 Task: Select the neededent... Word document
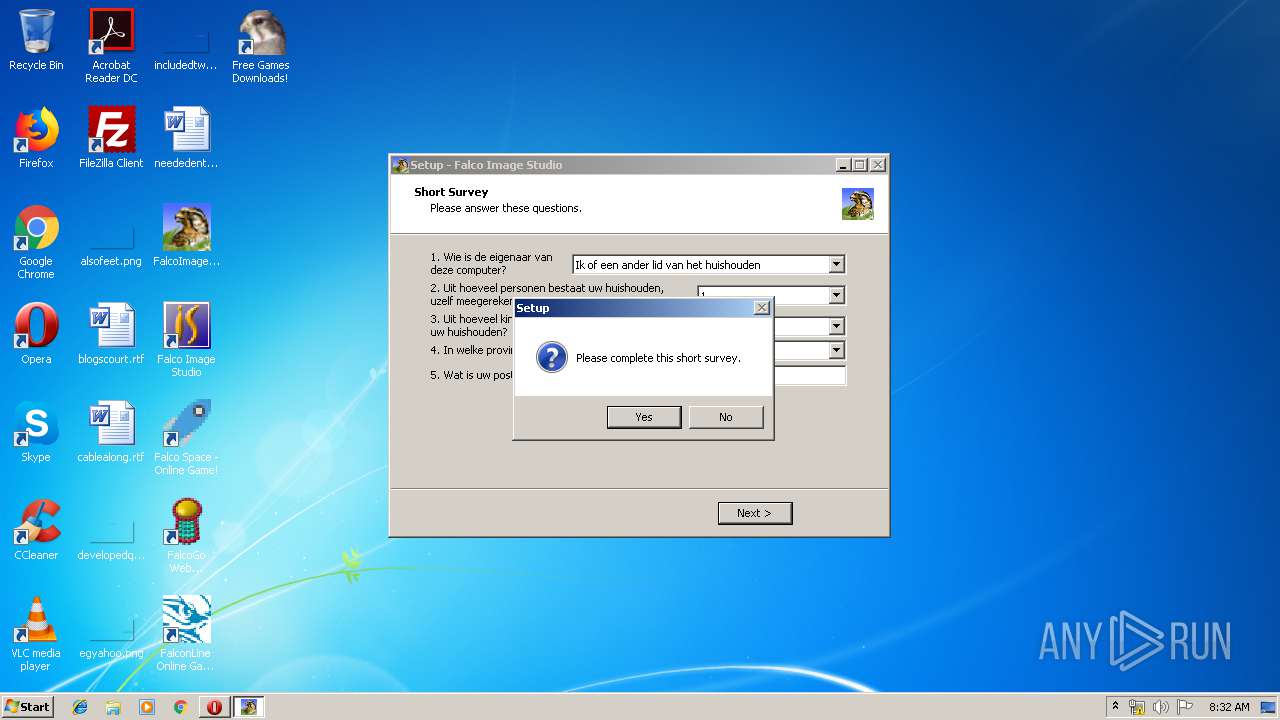186,138
